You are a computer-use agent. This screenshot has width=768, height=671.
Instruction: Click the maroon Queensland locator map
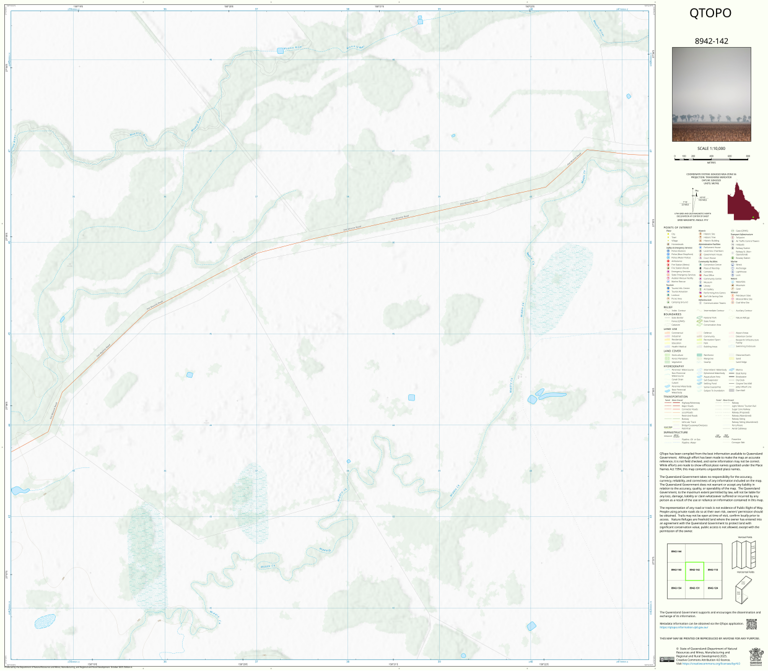coord(743,202)
